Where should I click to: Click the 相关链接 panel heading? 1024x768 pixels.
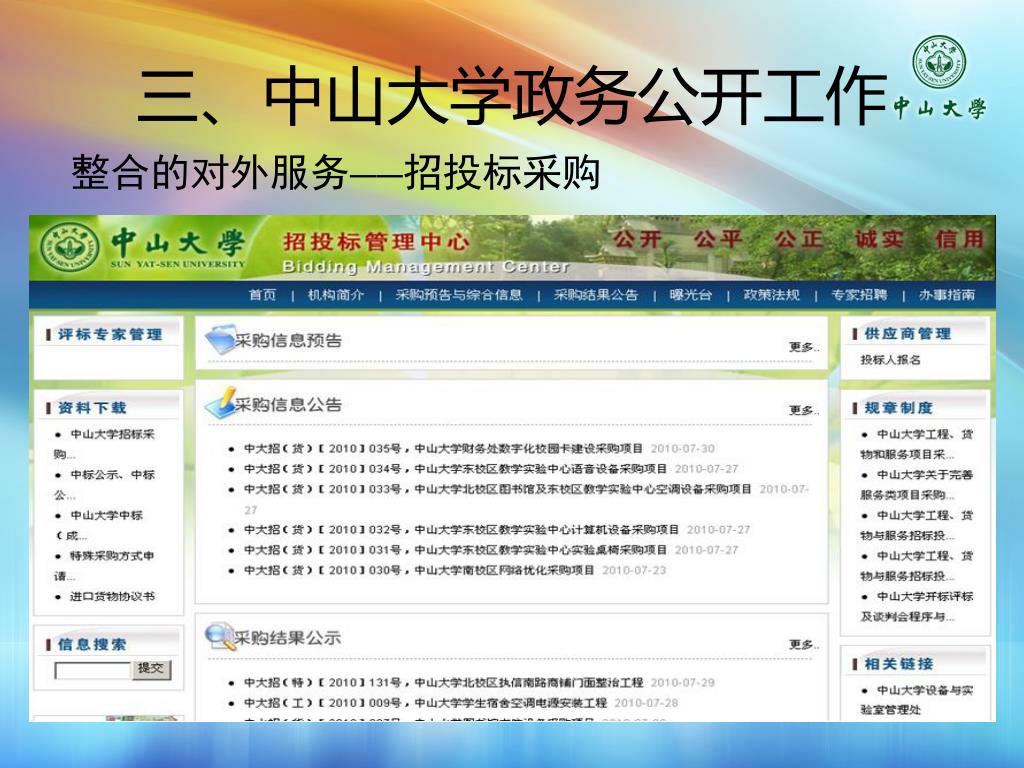[x=899, y=664]
